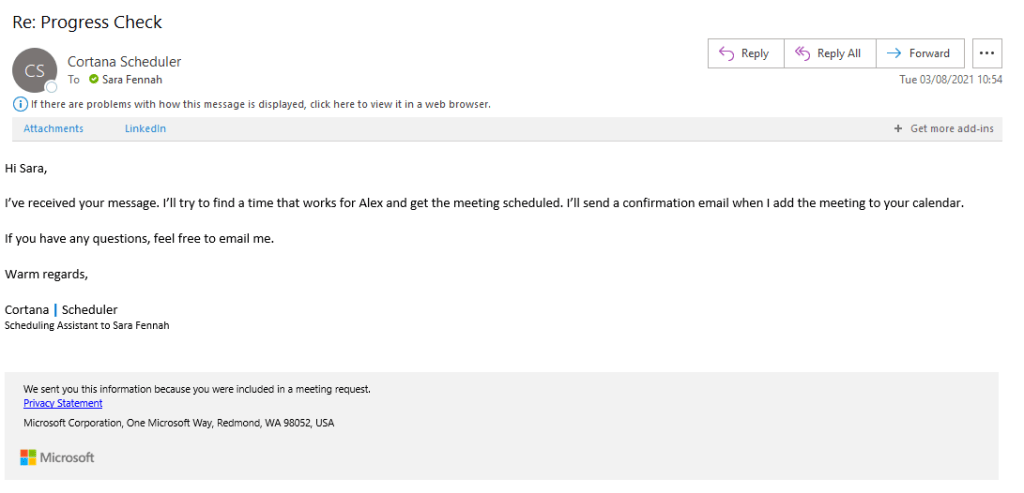Open the Privacy Statement link
This screenshot has height=493, width=1024.
(63, 404)
